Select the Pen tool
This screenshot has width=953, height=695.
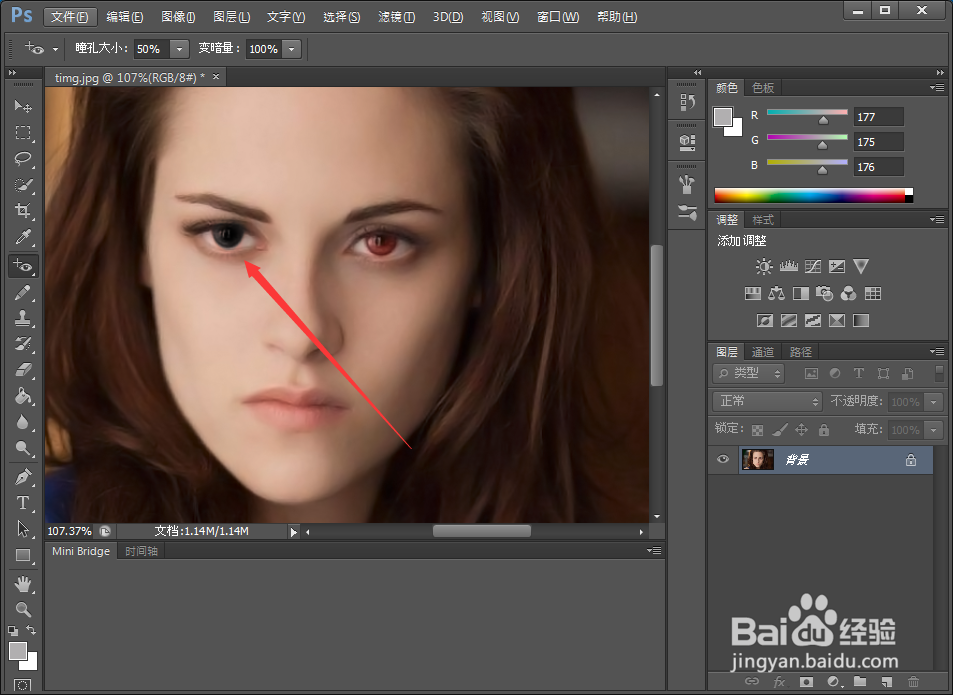click(x=23, y=477)
